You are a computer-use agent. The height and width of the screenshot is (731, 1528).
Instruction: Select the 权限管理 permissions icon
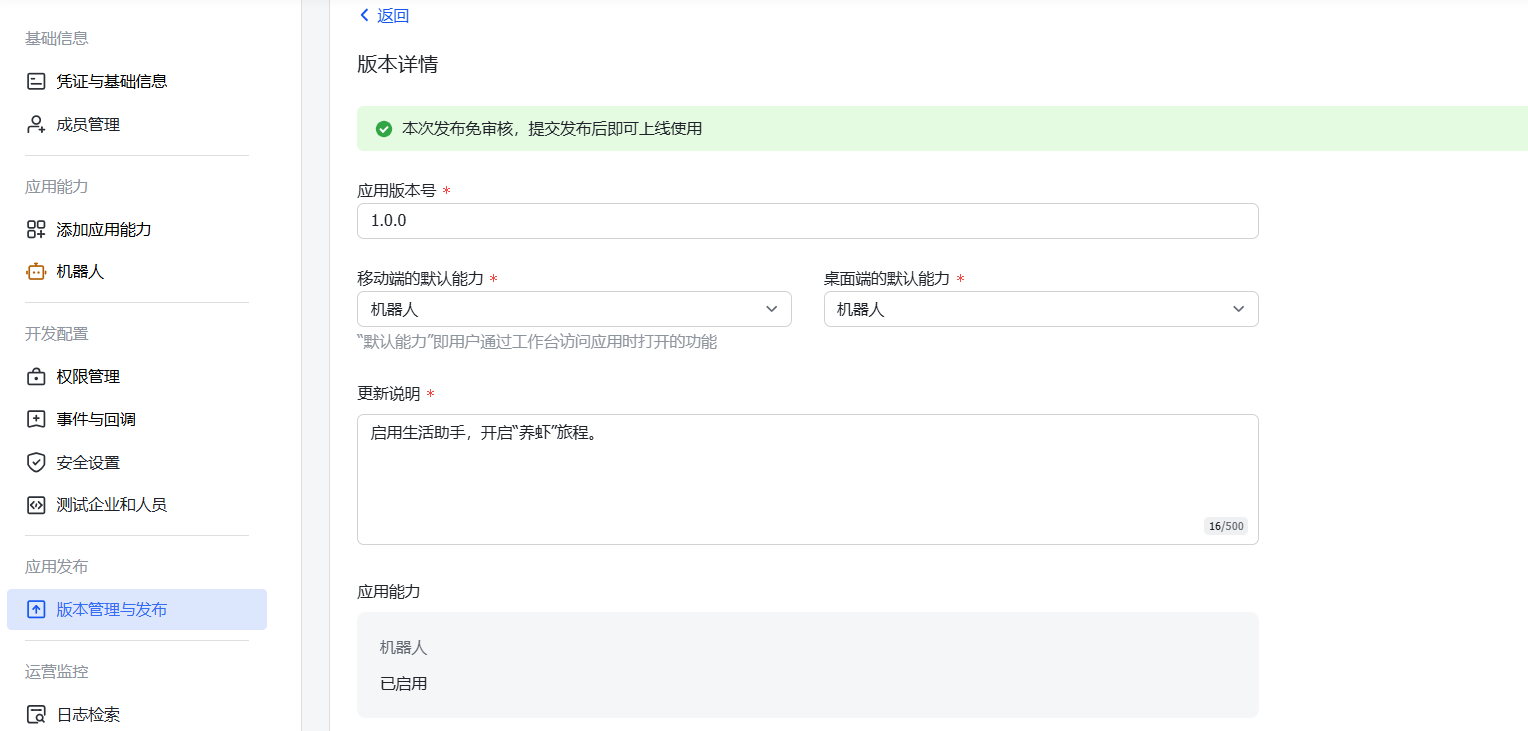(36, 376)
